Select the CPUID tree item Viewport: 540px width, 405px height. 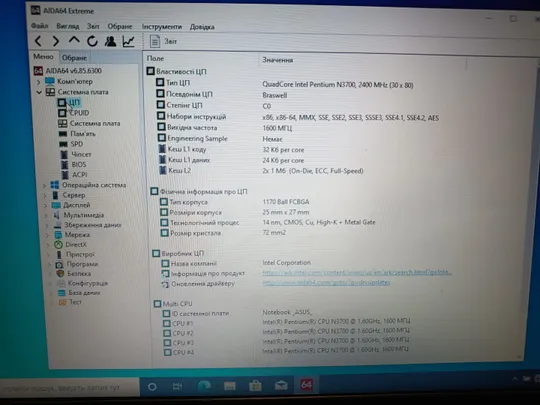tap(74, 113)
